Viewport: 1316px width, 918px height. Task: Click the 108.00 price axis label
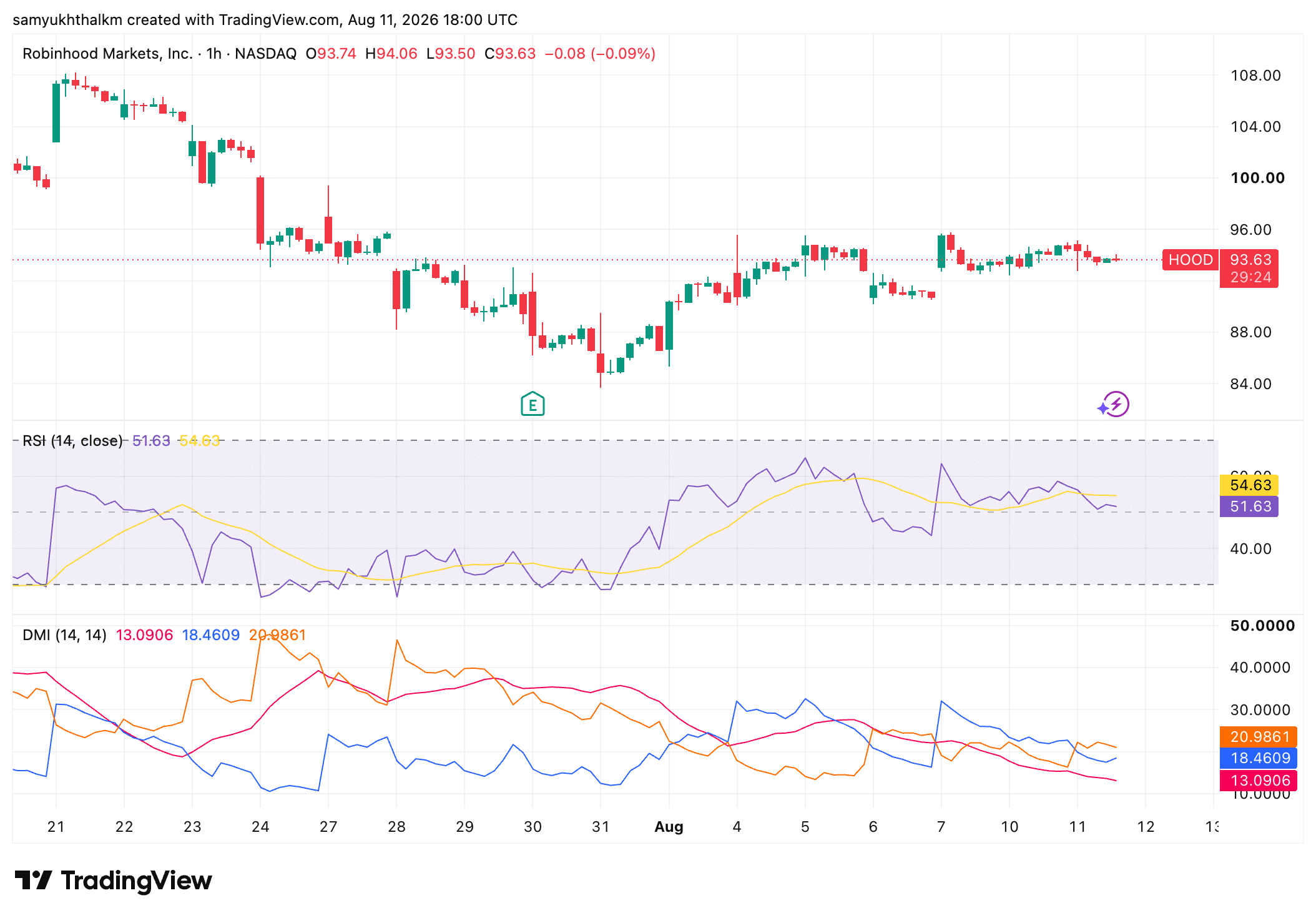tap(1255, 76)
